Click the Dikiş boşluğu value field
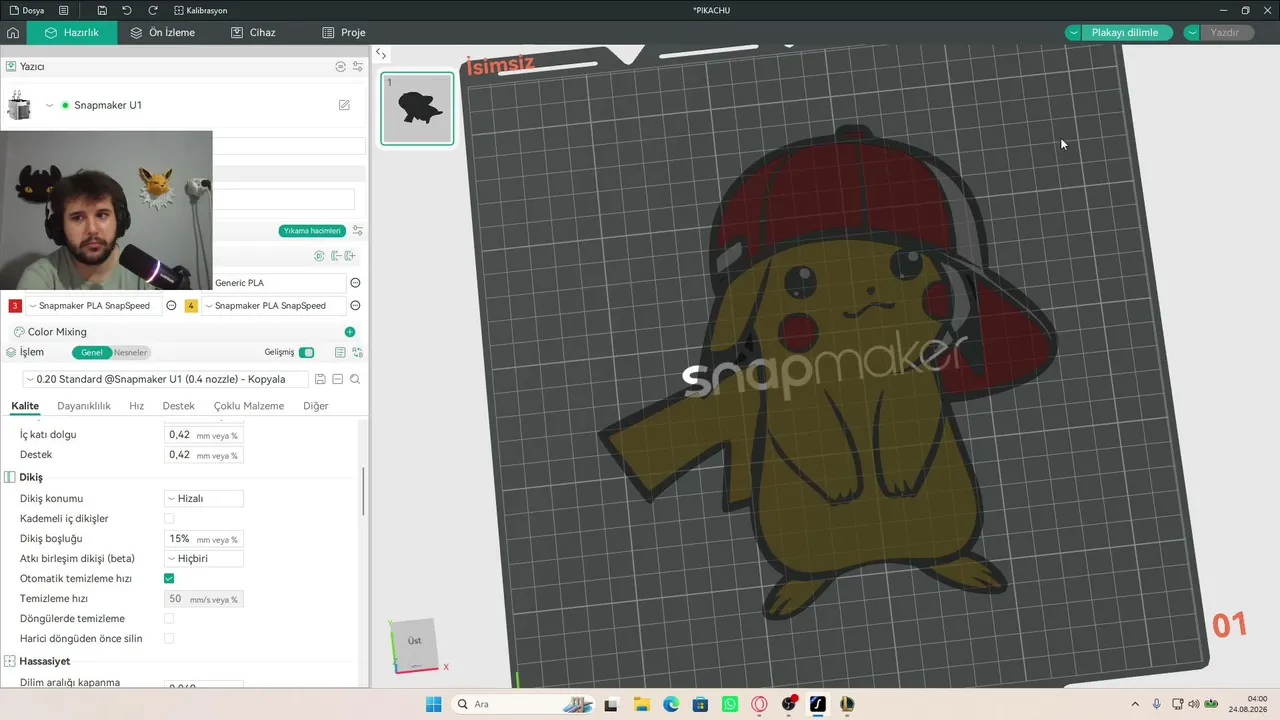The height and width of the screenshot is (720, 1280). 203,538
